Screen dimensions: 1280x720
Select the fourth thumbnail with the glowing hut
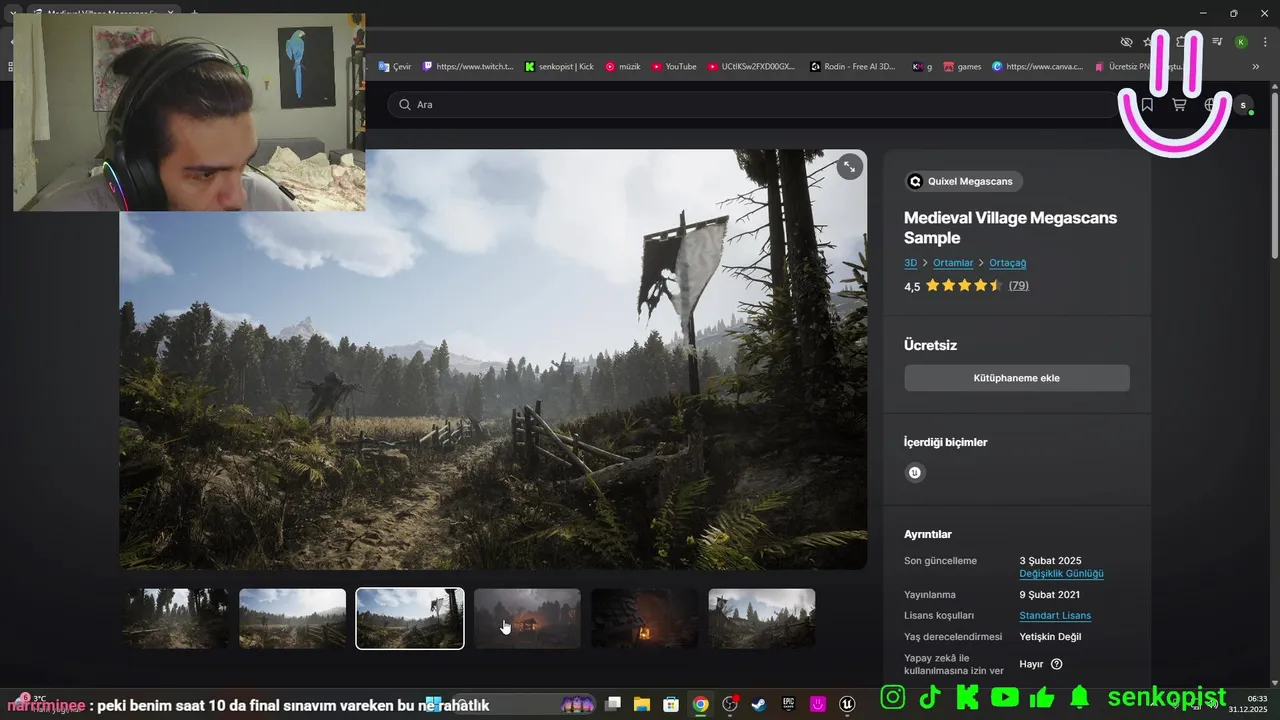point(527,618)
